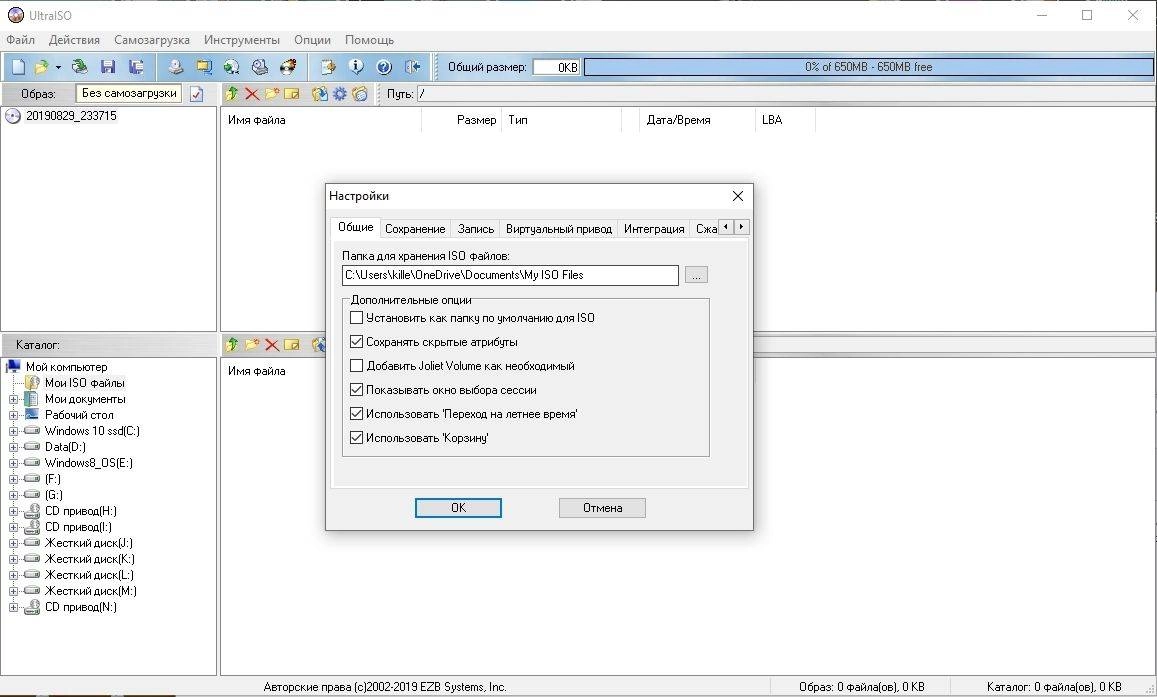Select the 20190829_233715 image node
The image size is (1157, 697).
coord(71,116)
